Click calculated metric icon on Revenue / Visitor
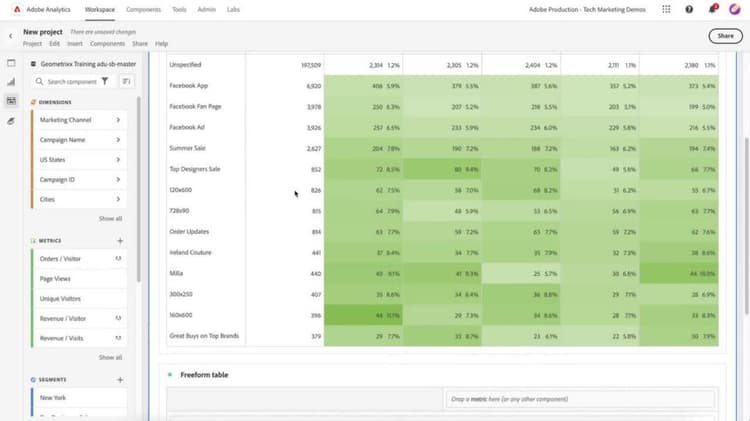This screenshot has height=421, width=750. click(118, 318)
